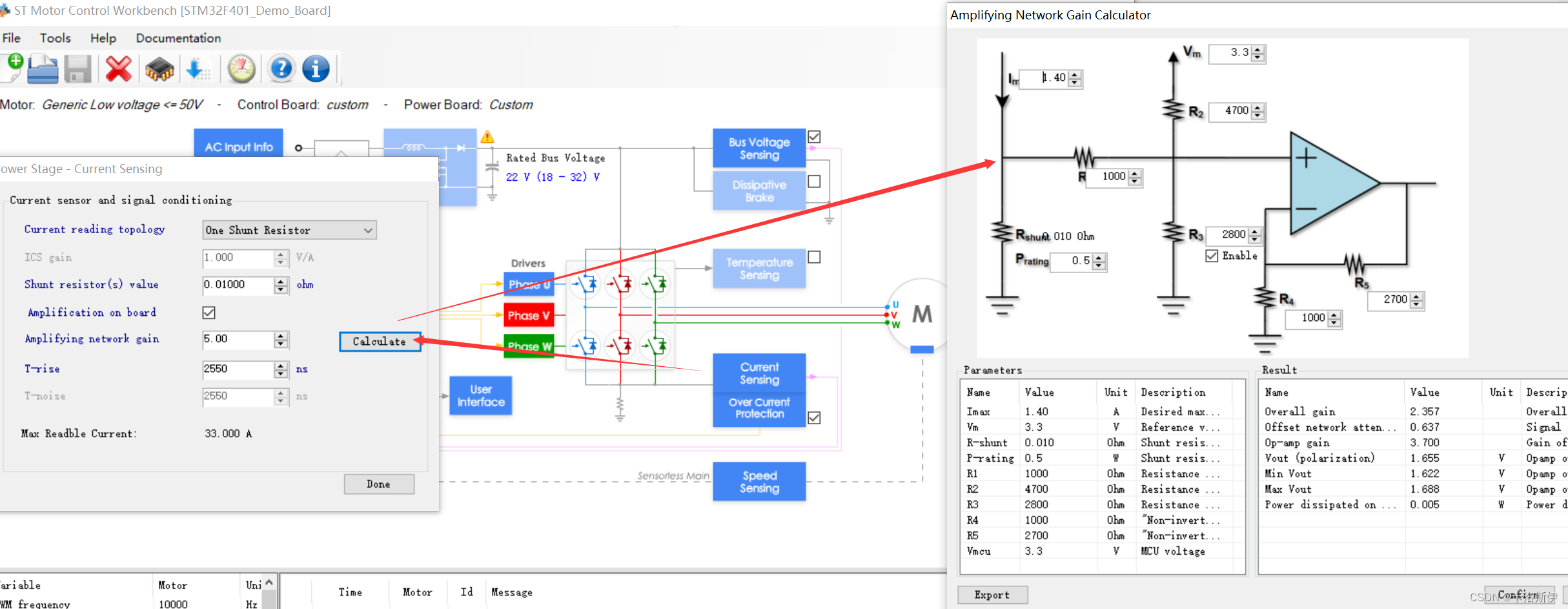Click the Value column header in Result table
The image size is (1568, 609).
(1443, 392)
